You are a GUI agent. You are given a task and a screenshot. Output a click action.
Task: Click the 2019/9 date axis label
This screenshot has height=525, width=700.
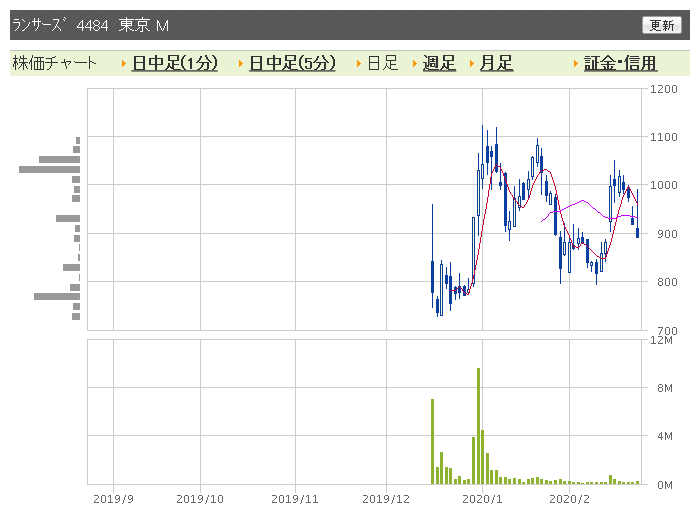(113, 499)
